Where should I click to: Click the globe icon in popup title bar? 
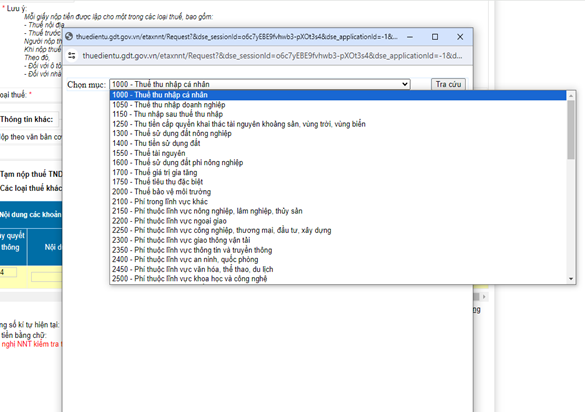(x=69, y=37)
